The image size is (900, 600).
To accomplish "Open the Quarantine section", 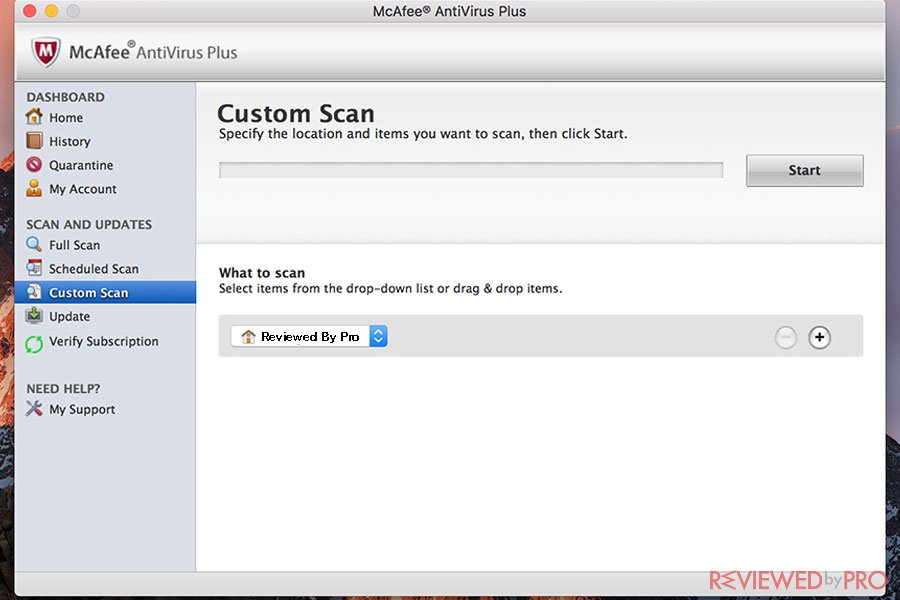I will (81, 165).
